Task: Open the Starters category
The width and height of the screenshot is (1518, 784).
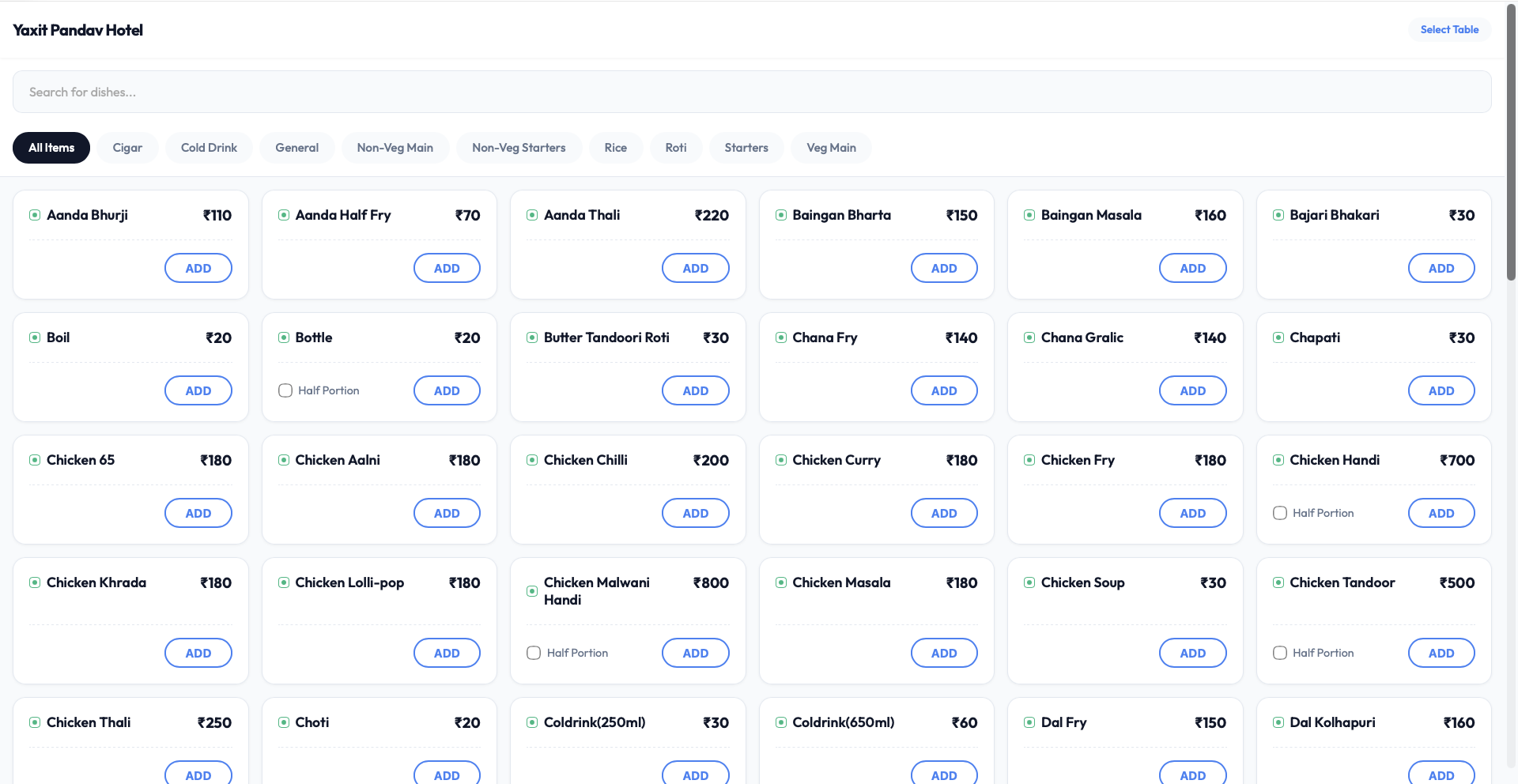Action: (746, 148)
